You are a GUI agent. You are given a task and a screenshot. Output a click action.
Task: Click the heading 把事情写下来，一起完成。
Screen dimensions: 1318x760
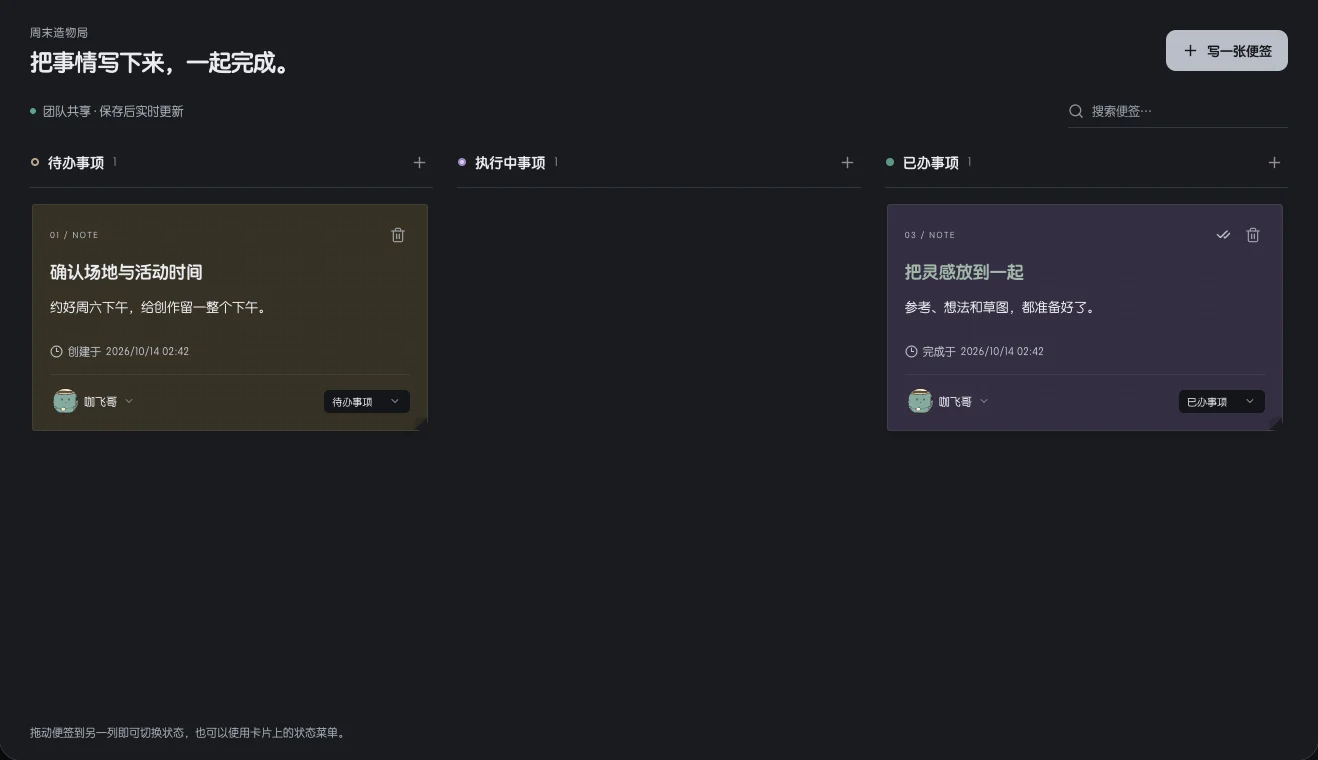161,62
